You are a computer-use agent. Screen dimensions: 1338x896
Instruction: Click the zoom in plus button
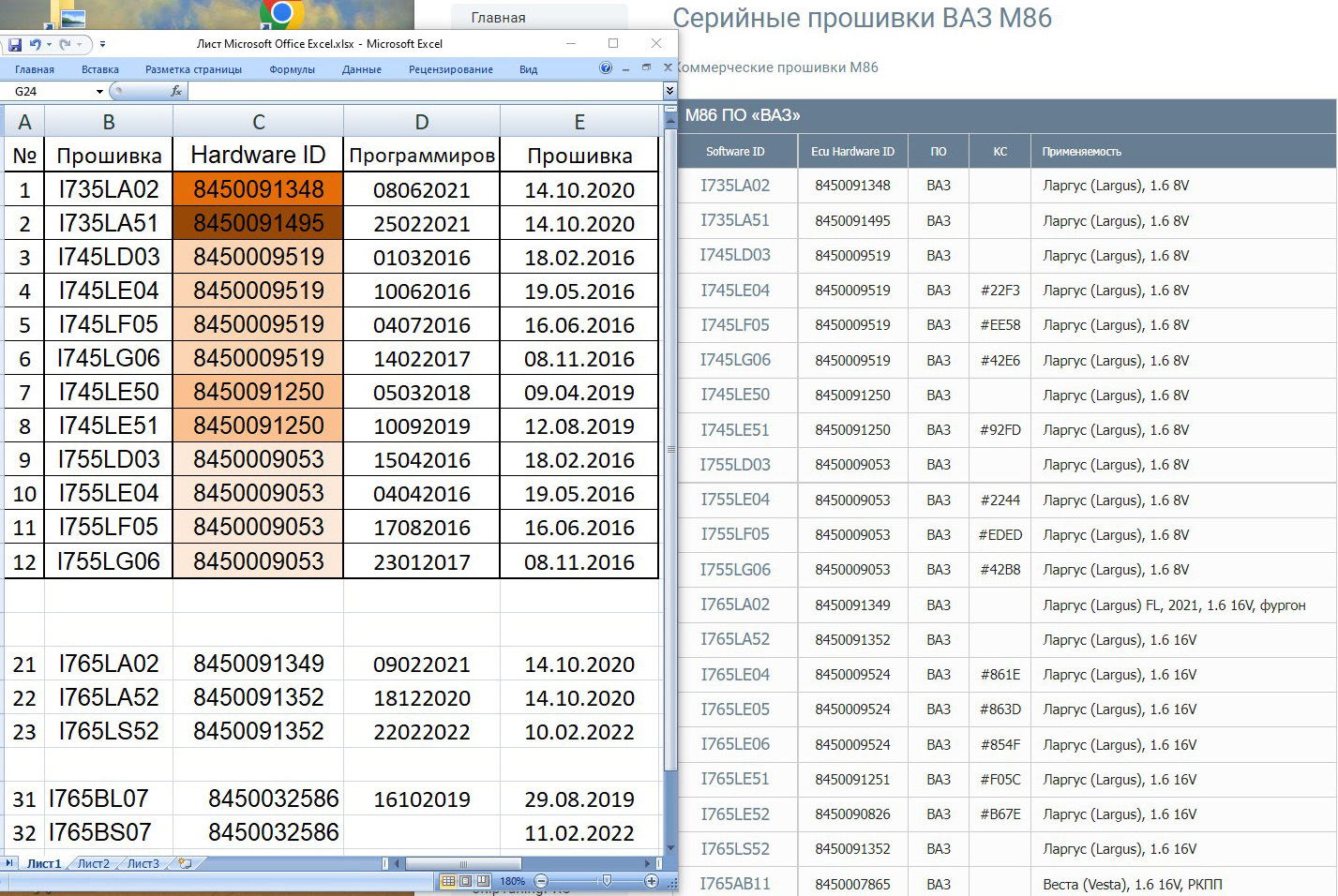coord(652,881)
